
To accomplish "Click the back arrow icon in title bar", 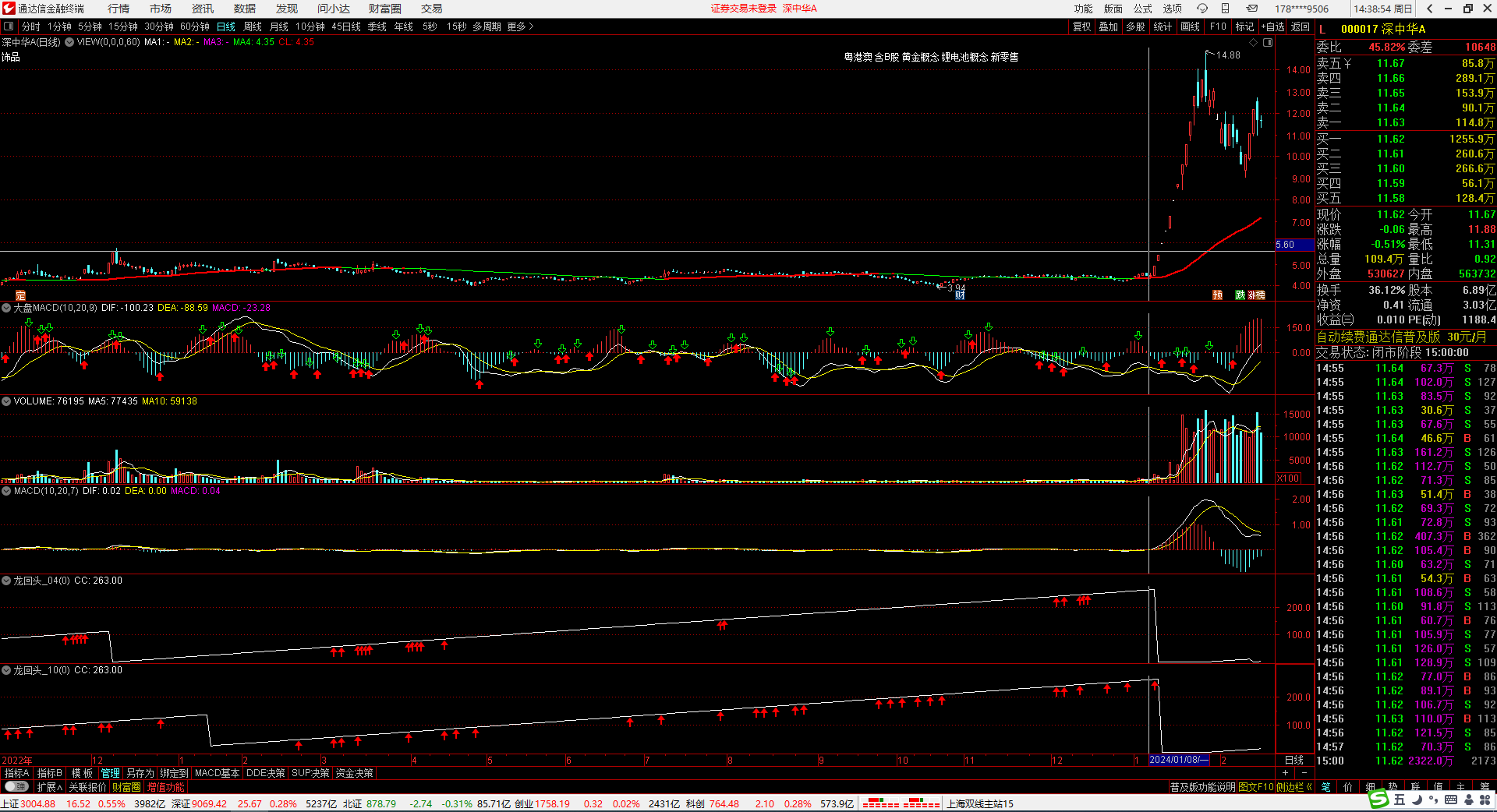I will [1429, 9].
